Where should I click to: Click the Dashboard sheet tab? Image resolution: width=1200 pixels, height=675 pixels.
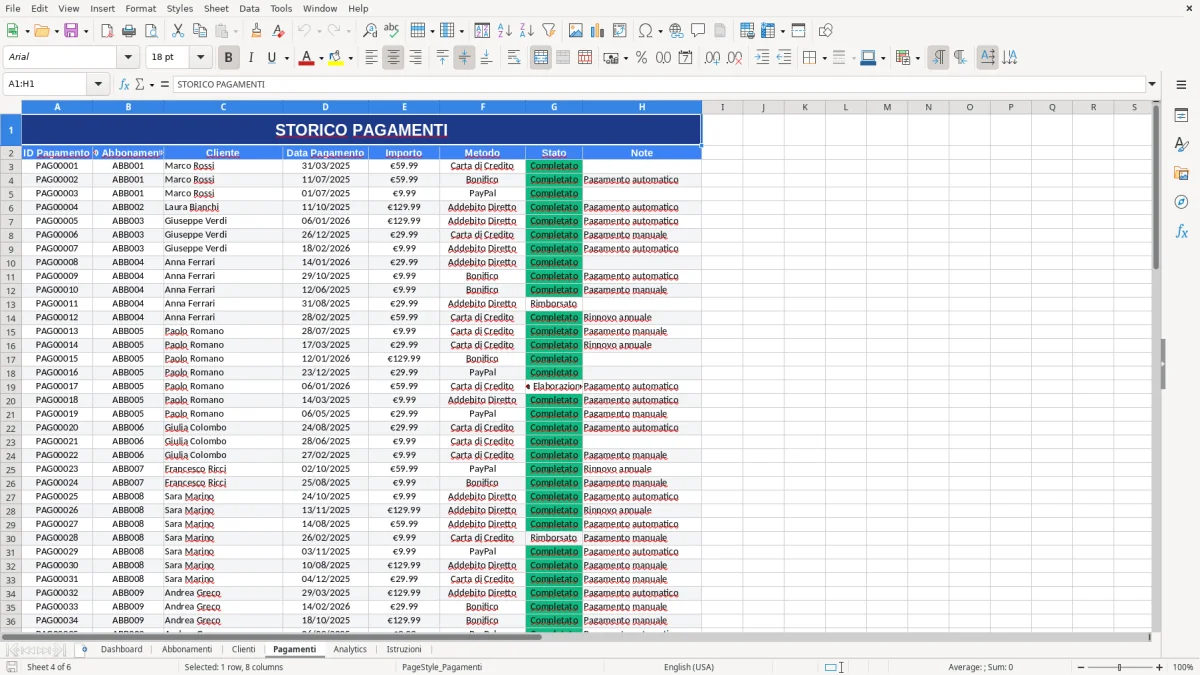click(x=121, y=649)
